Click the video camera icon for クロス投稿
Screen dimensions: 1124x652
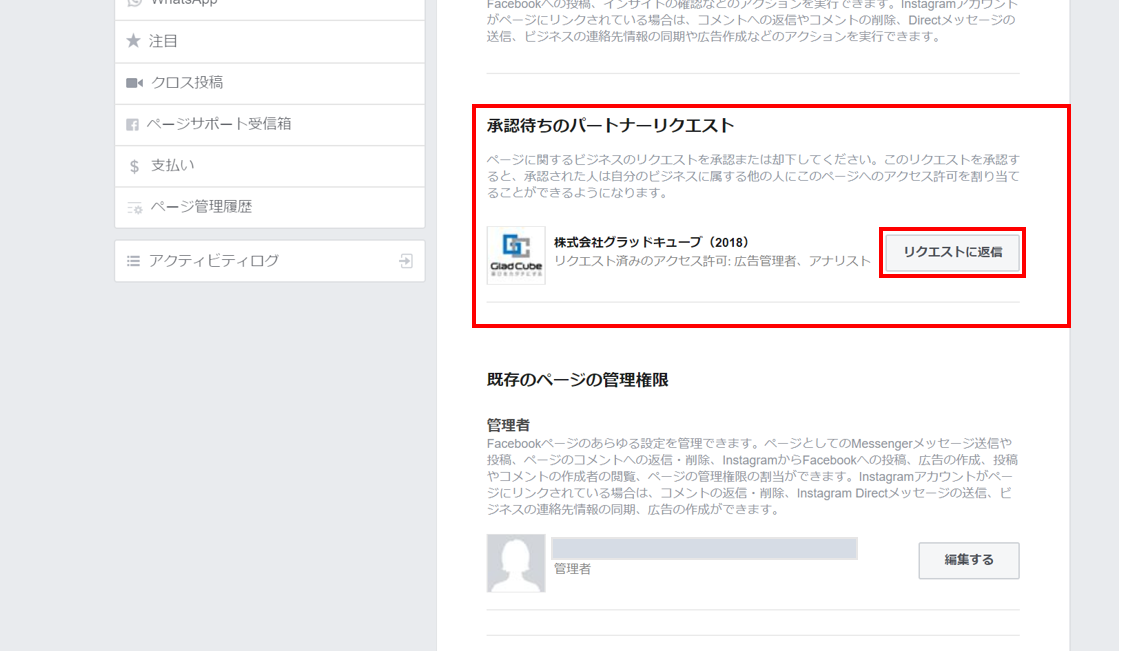coord(134,83)
